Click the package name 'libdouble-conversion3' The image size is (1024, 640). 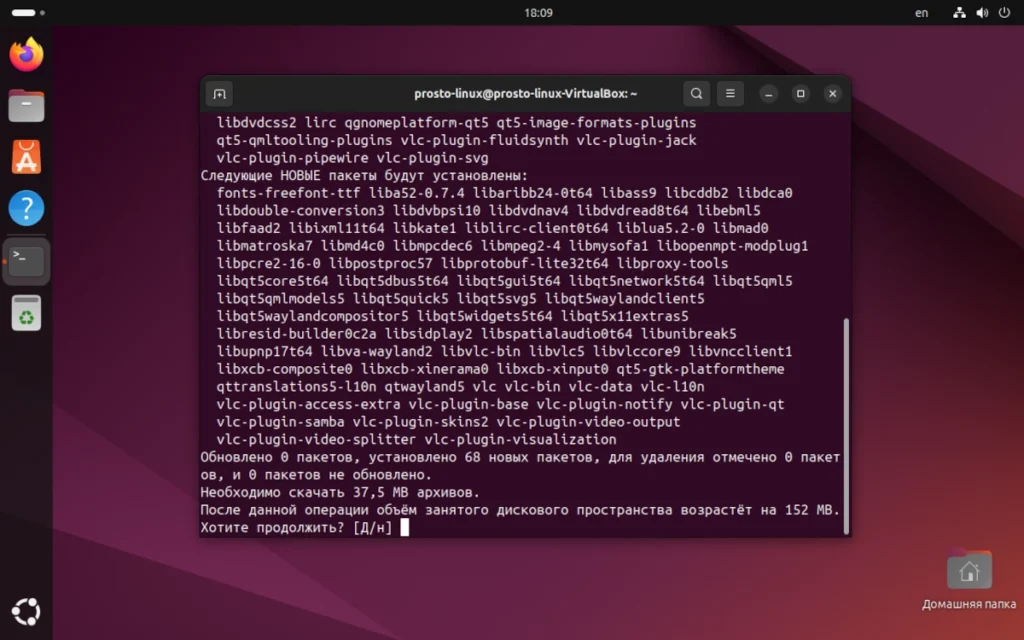tap(300, 211)
